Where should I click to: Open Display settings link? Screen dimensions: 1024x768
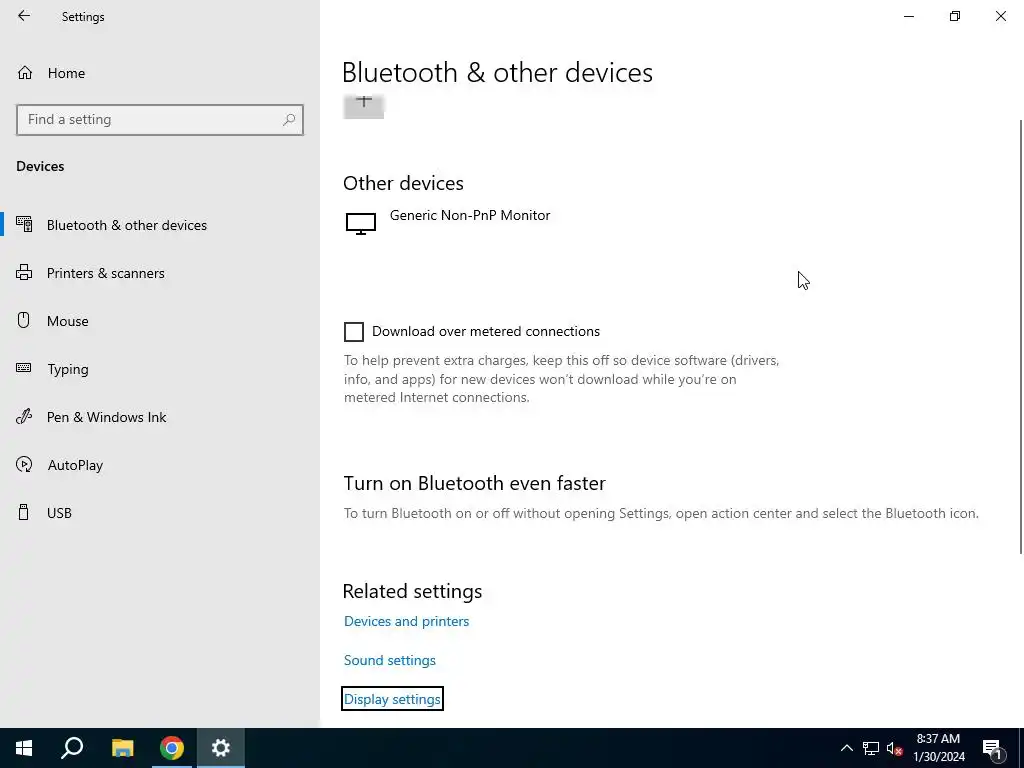tap(392, 699)
